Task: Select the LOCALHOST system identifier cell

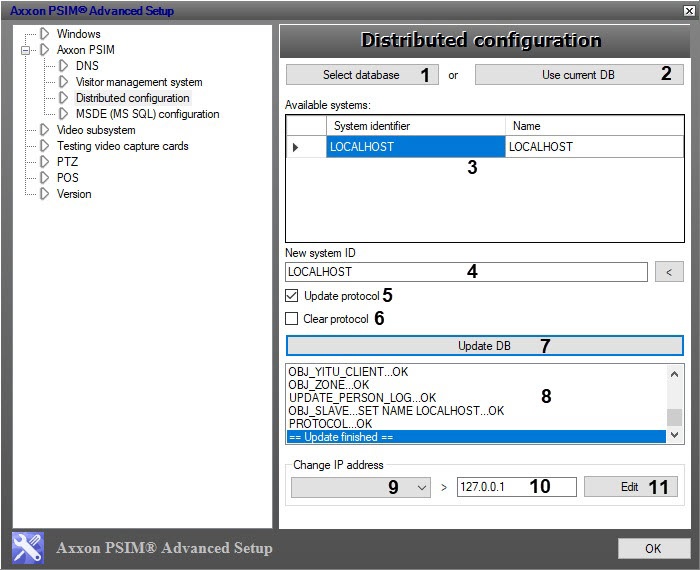Action: (415, 147)
